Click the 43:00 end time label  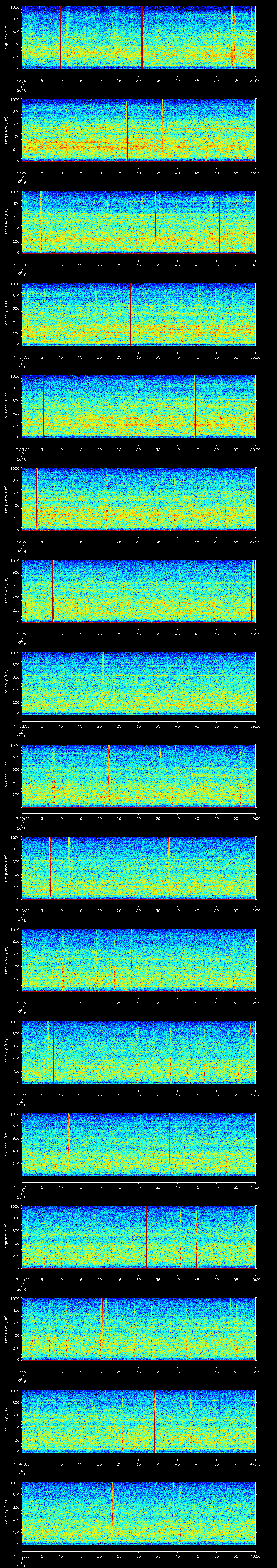click(256, 1095)
